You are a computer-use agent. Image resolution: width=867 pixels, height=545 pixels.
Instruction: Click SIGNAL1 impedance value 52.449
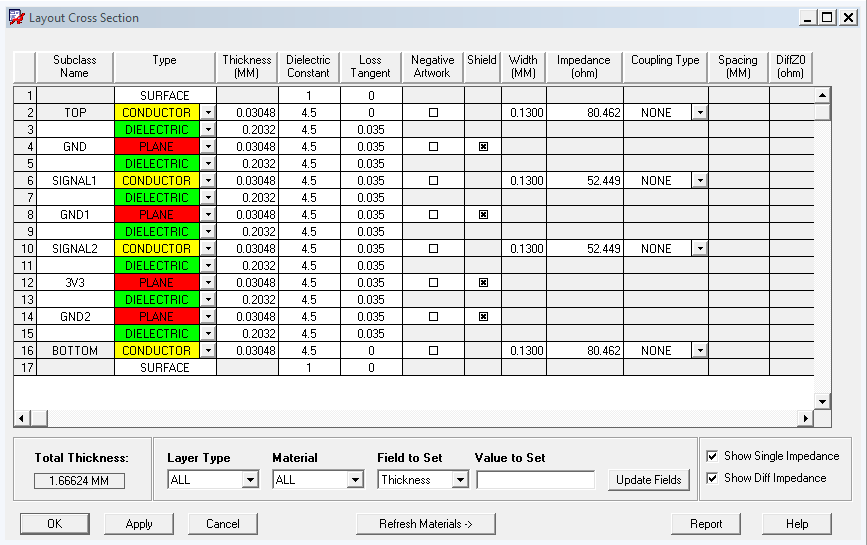coord(585,181)
